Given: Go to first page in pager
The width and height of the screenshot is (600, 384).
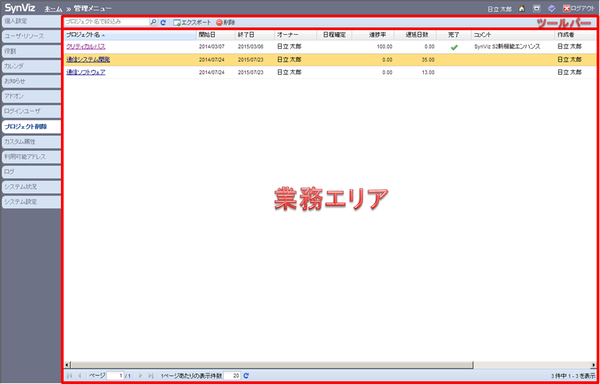Looking at the screenshot, I should (70, 376).
